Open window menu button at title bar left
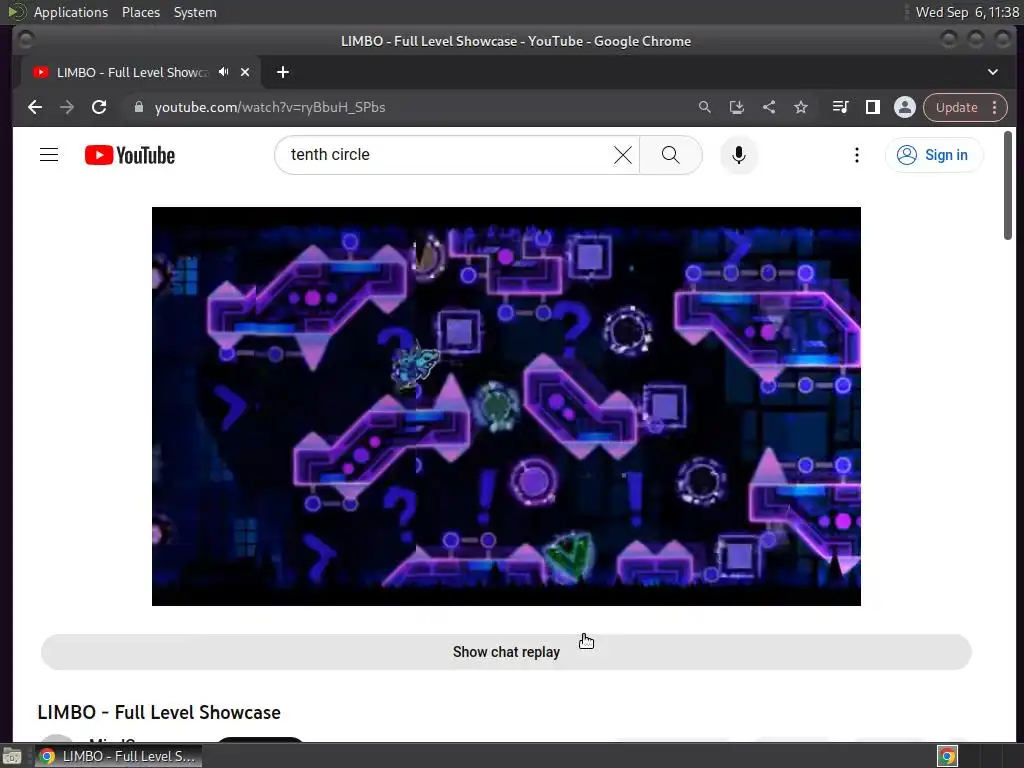This screenshot has height=768, width=1024. pos(26,40)
